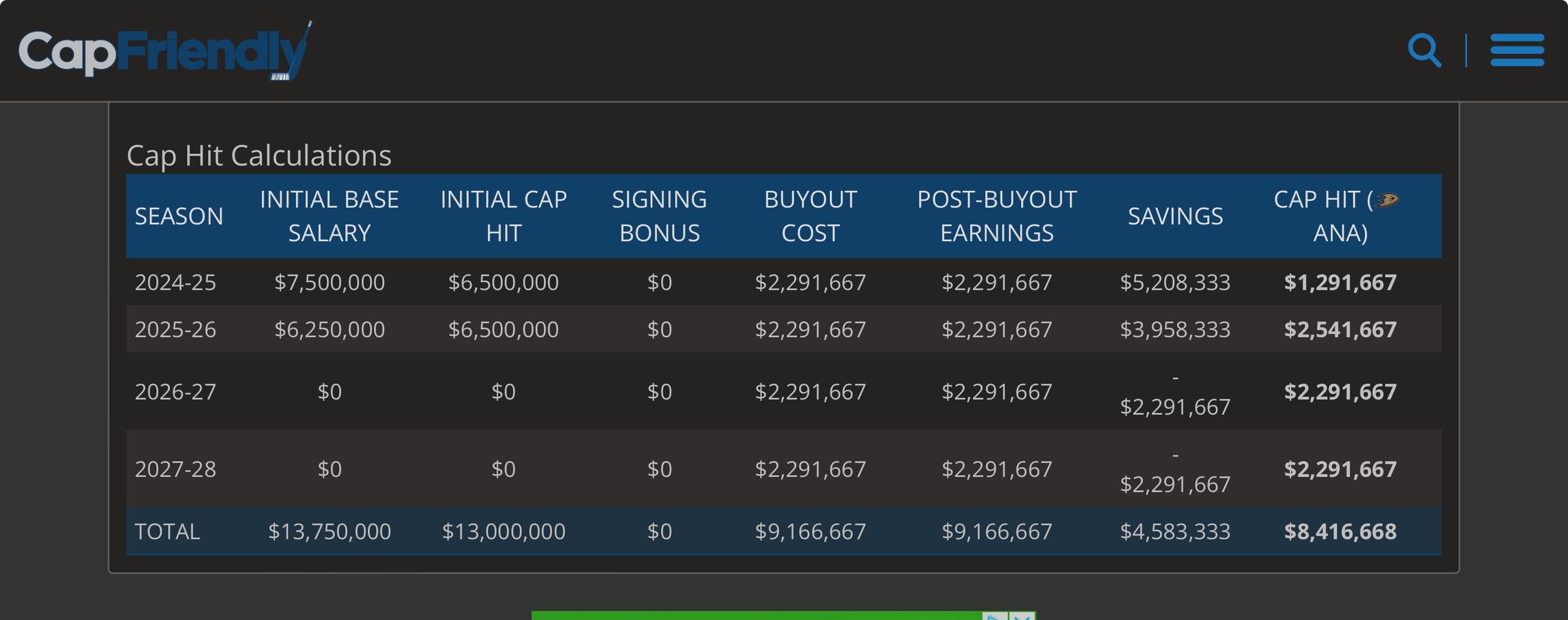The height and width of the screenshot is (620, 1568).
Task: Click the SIGNING BONUS column header
Action: coord(659,216)
